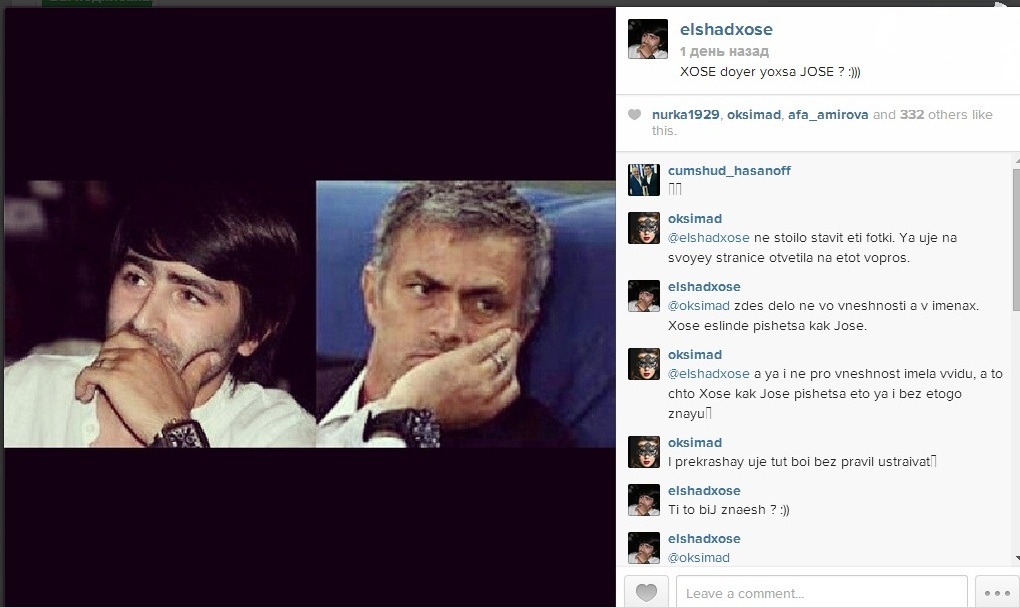Click oksimad's masked avatar on first comment
Screen dimensions: 1020x608
pos(644,228)
